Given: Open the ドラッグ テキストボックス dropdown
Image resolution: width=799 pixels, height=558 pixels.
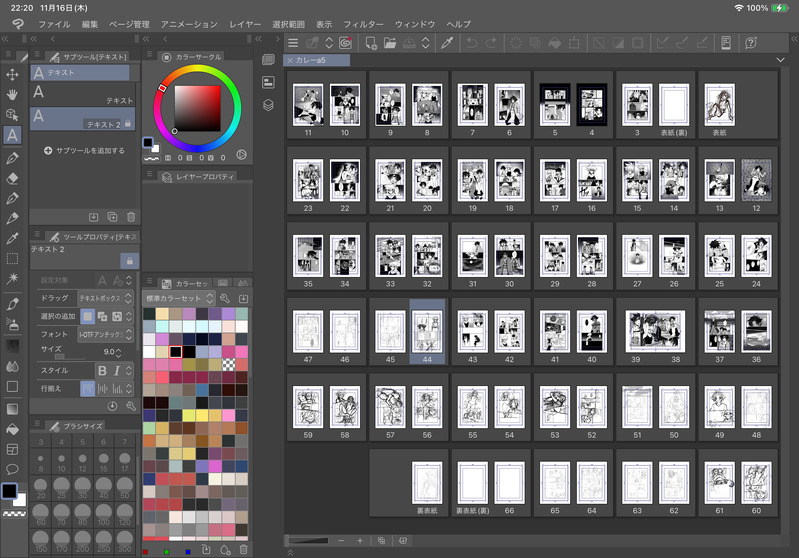Looking at the screenshot, I should (105, 298).
